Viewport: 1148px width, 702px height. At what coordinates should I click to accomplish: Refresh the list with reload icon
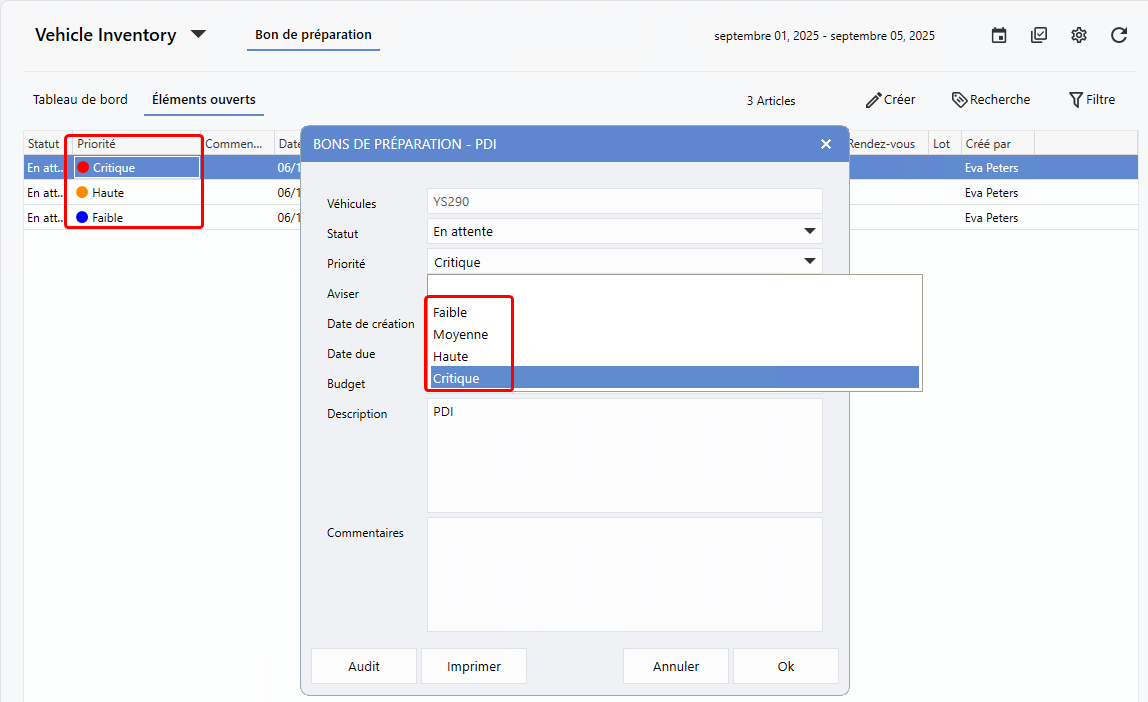coord(1119,35)
